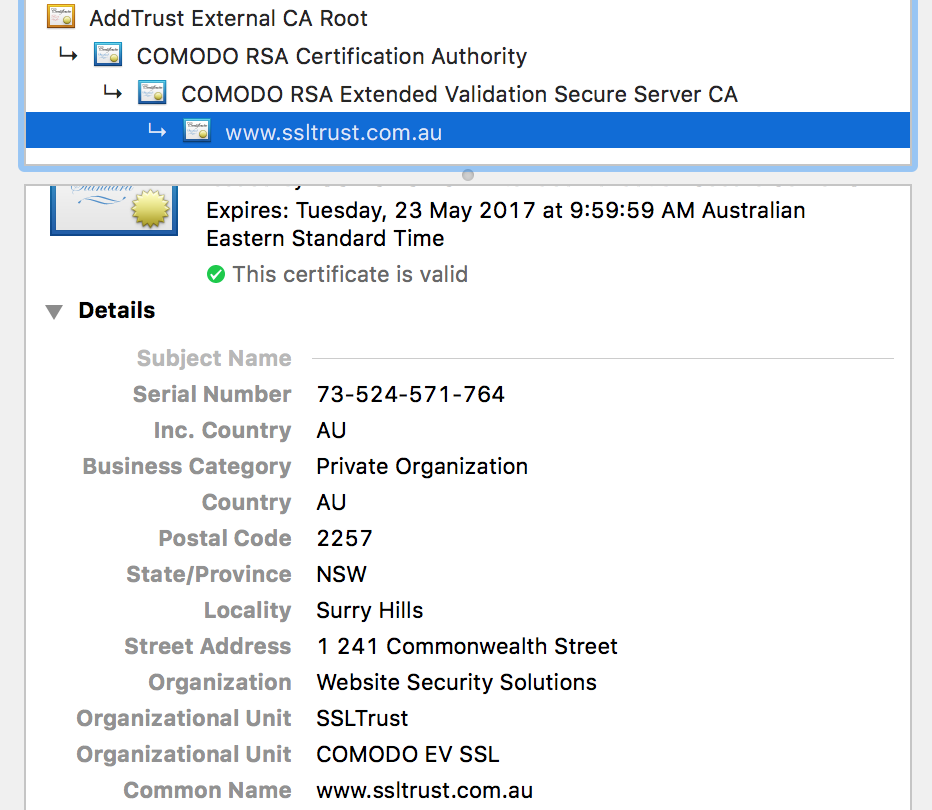Screen dimensions: 932x810
Task: Click locality value Surry Hills
Action: (370, 610)
